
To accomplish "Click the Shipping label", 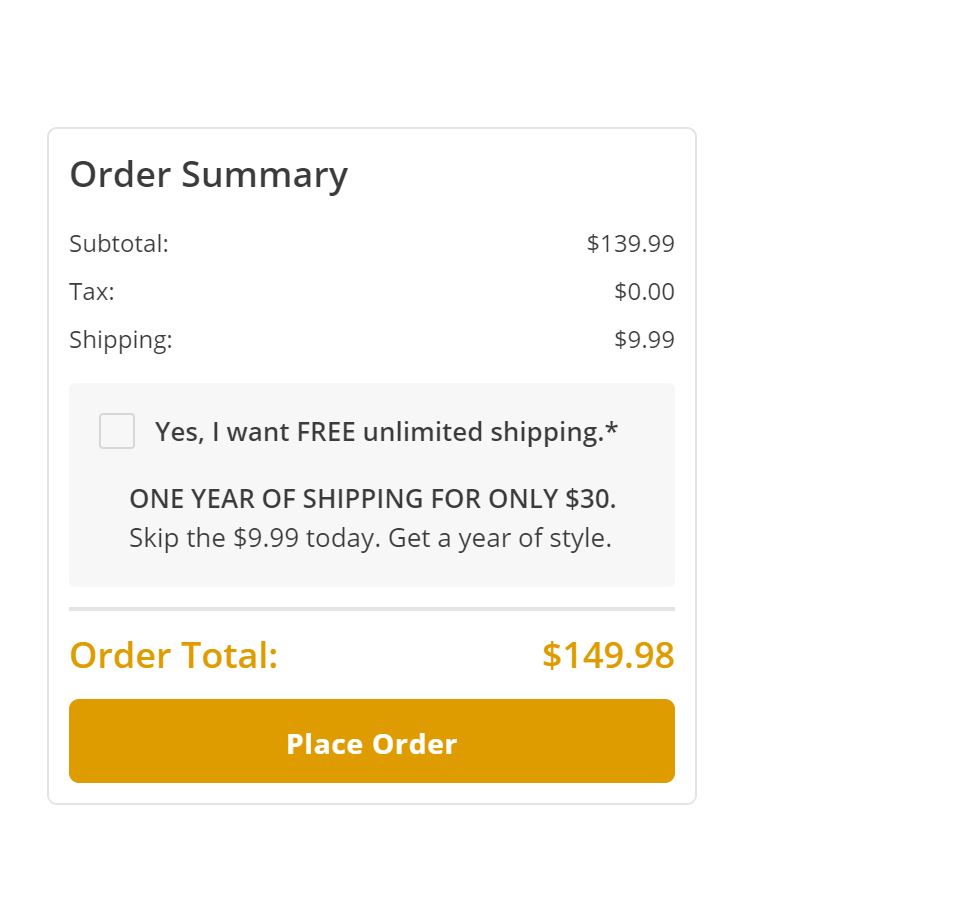I will [121, 340].
